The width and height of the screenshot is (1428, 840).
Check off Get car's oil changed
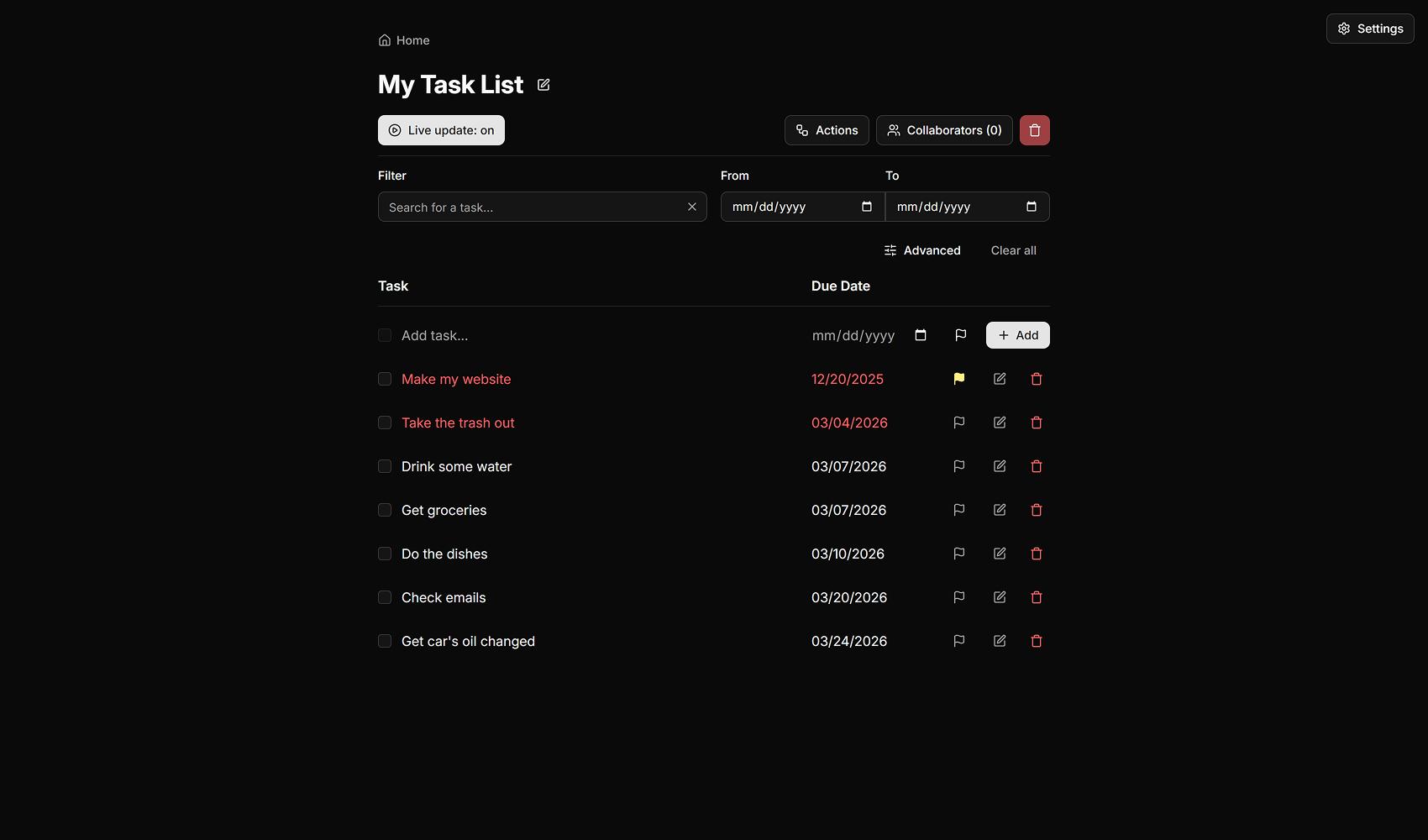pos(384,641)
